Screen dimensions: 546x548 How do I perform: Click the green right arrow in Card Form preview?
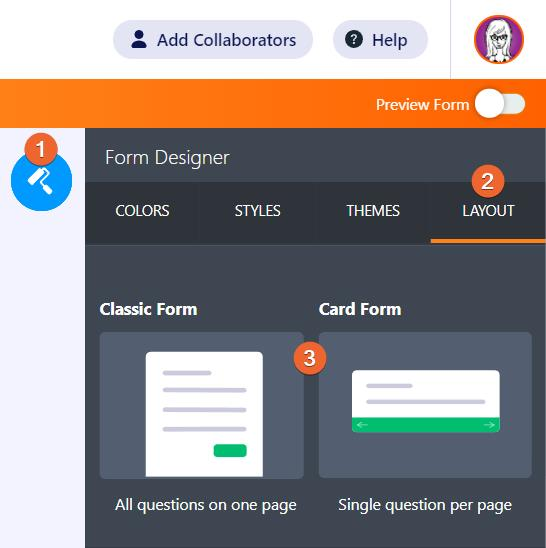pos(489,425)
